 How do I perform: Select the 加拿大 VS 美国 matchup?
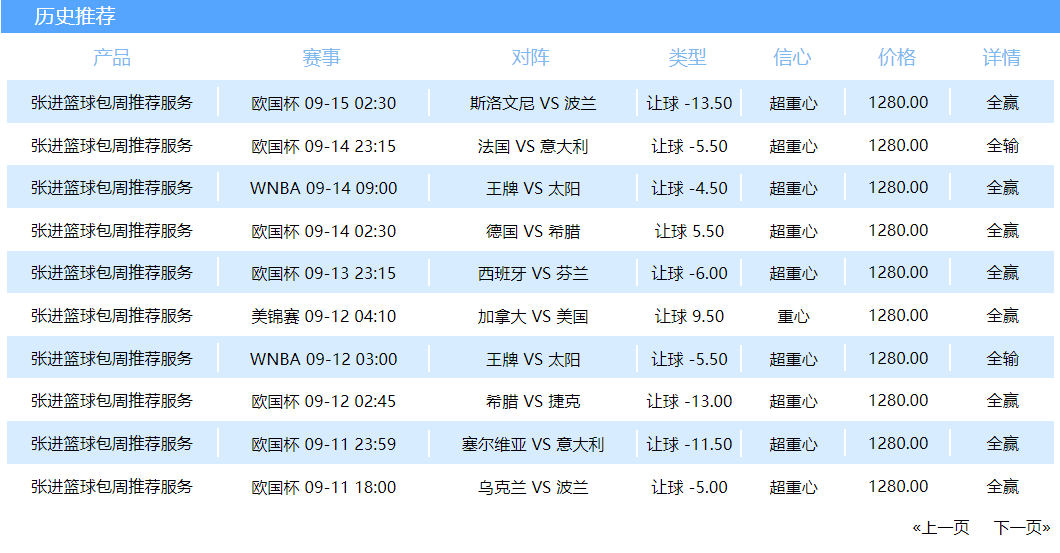[x=533, y=317]
